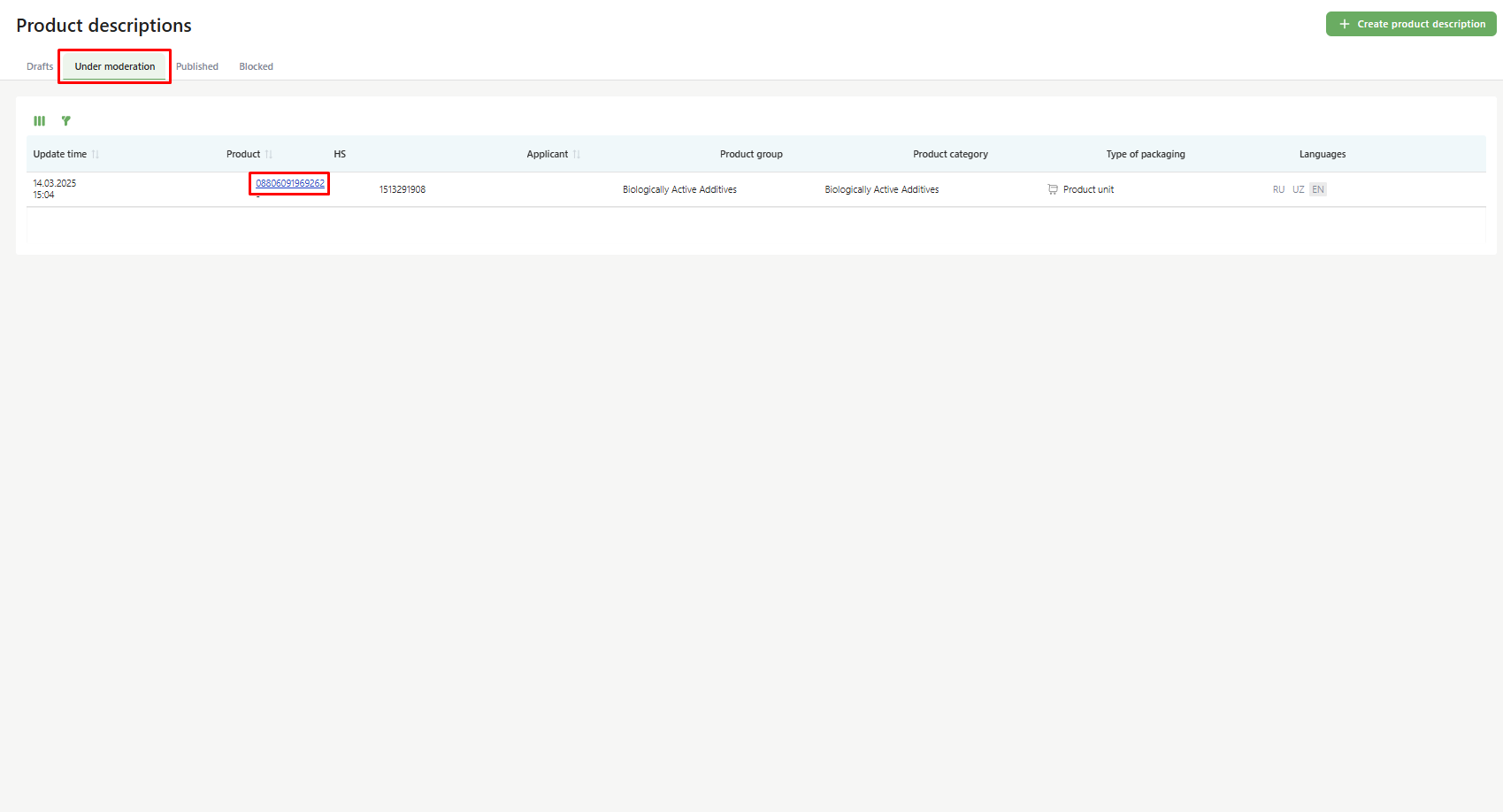Click Product category cell Biologically Active Additives
The height and width of the screenshot is (812, 1503).
point(882,189)
